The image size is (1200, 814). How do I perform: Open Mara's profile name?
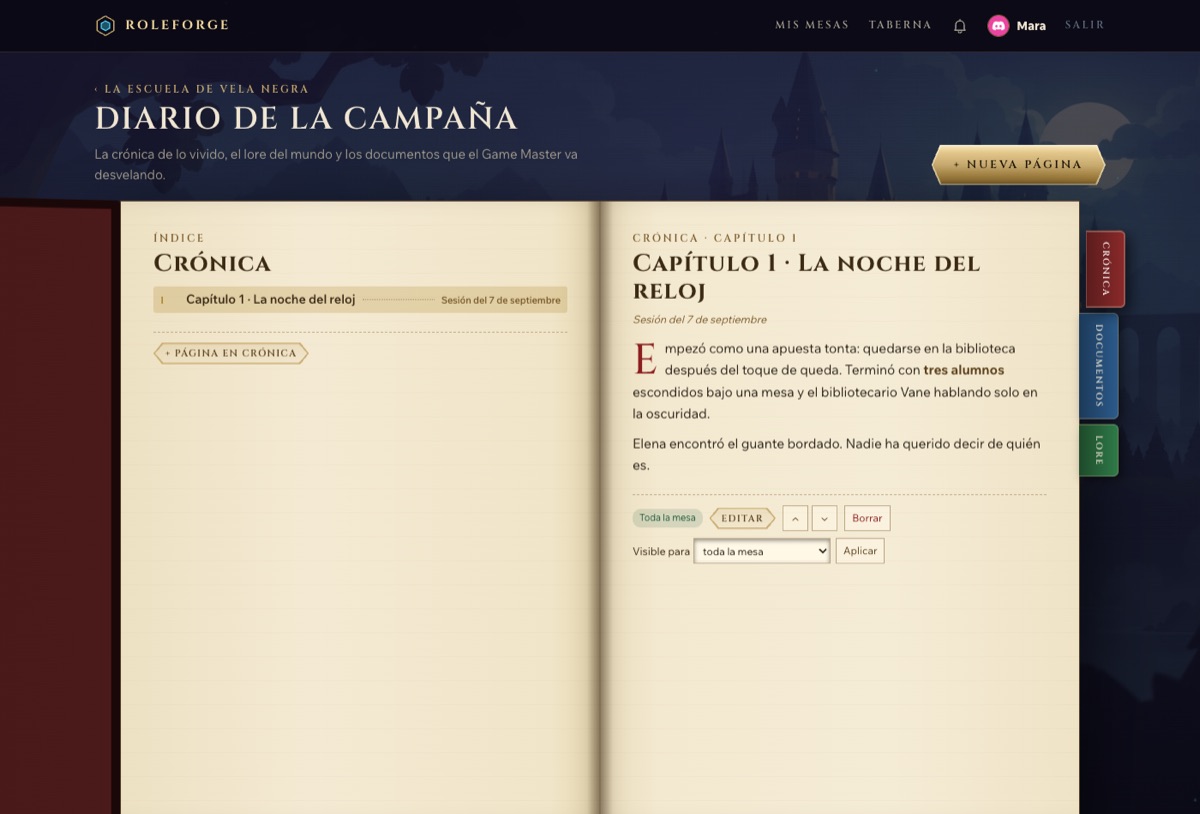point(1031,26)
